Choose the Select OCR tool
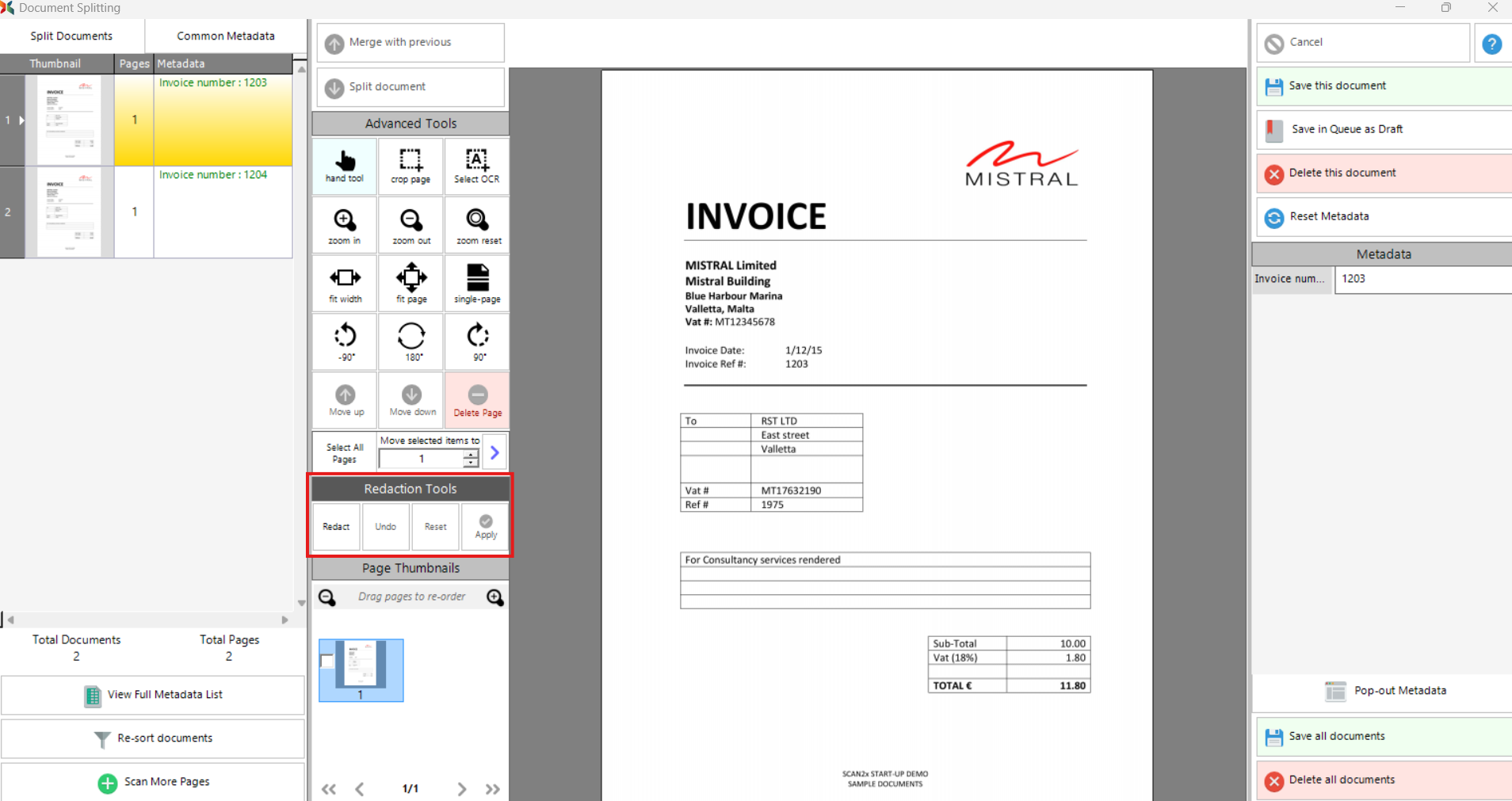Screen dimensions: 1512x801 tap(476, 166)
